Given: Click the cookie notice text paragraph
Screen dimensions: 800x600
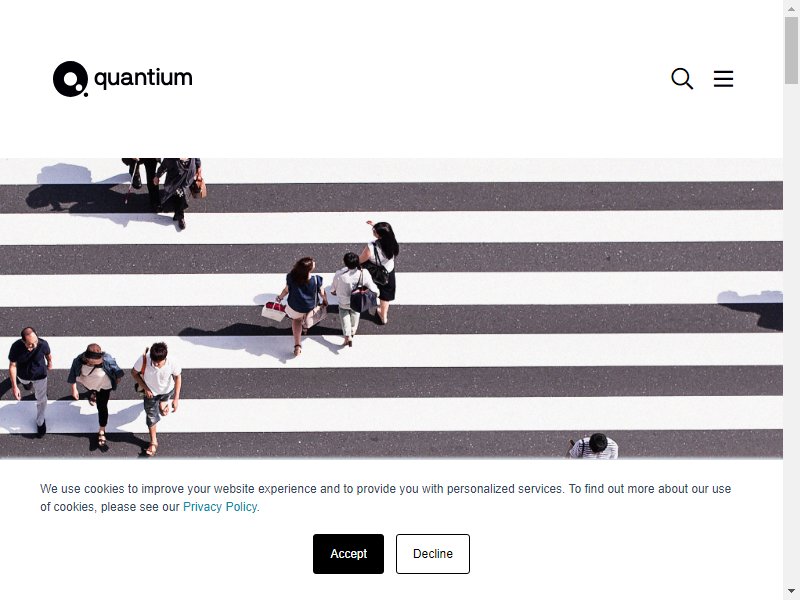Looking at the screenshot, I should (x=385, y=497).
